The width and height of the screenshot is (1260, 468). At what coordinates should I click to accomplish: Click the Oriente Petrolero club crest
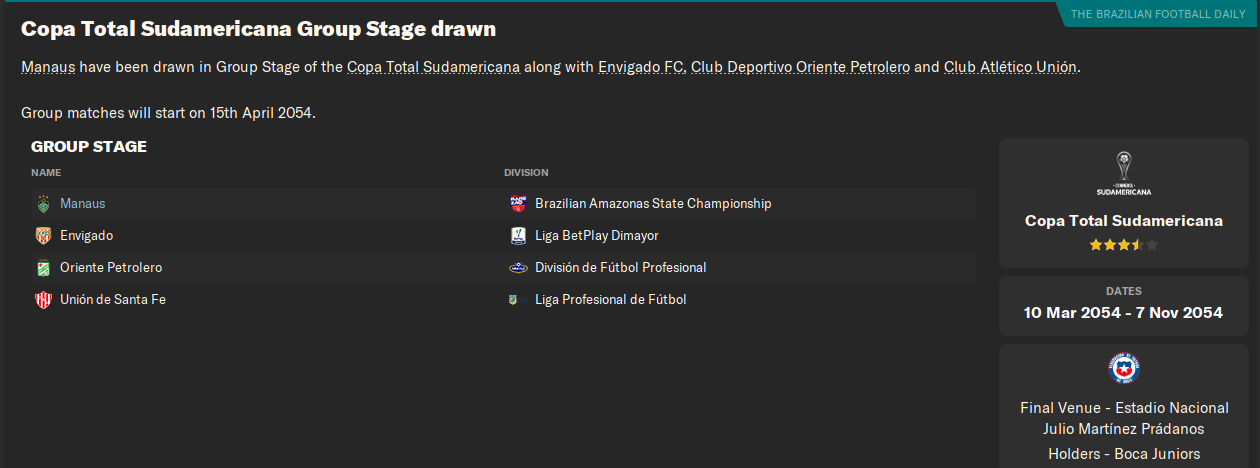42,268
